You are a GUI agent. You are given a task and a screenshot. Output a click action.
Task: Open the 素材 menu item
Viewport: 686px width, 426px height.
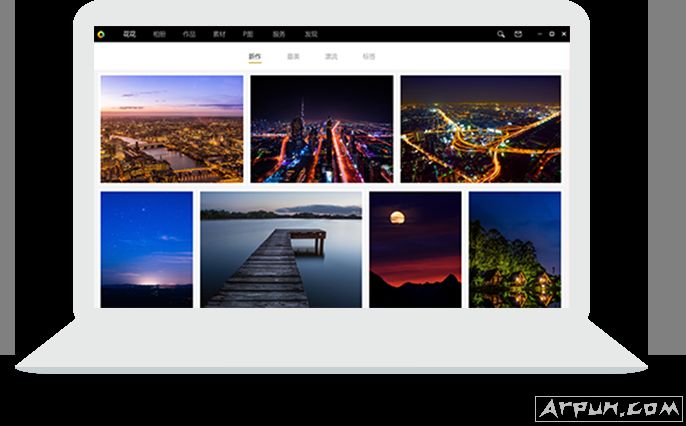[x=219, y=34]
